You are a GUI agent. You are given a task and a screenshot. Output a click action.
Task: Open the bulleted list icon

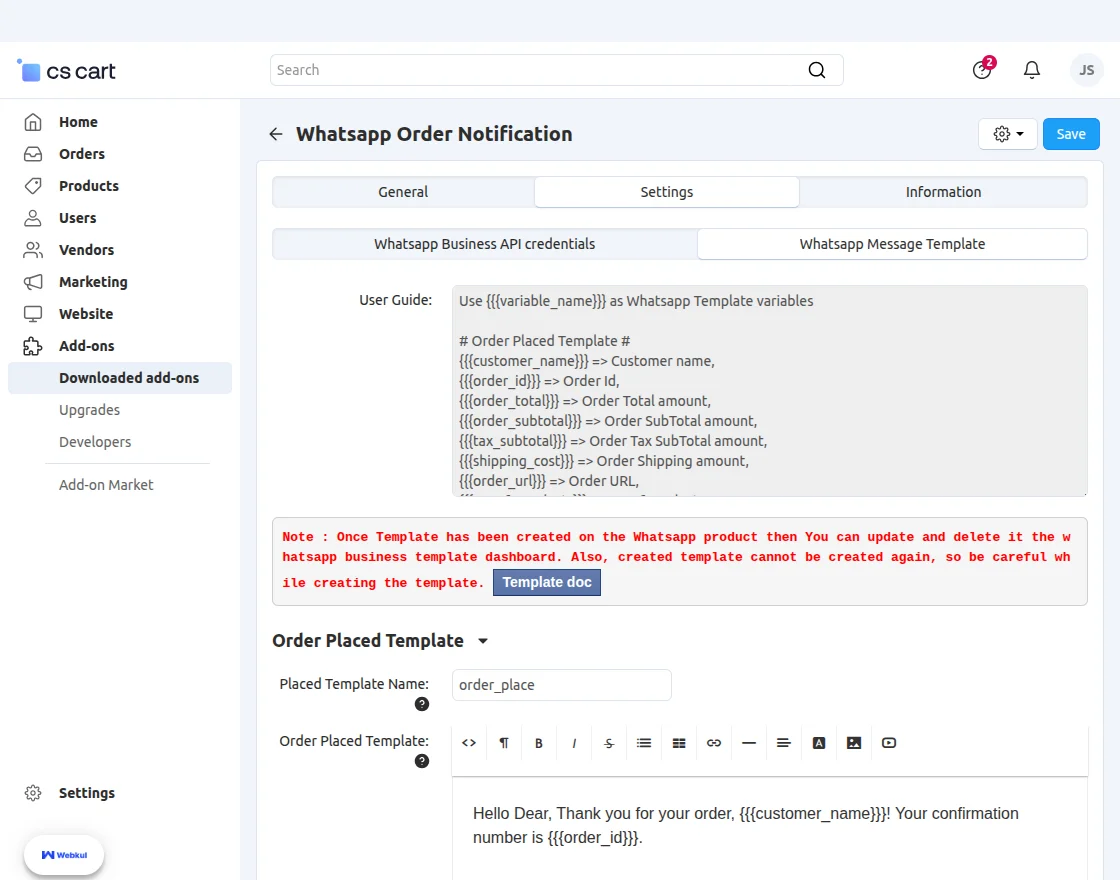[x=644, y=743]
